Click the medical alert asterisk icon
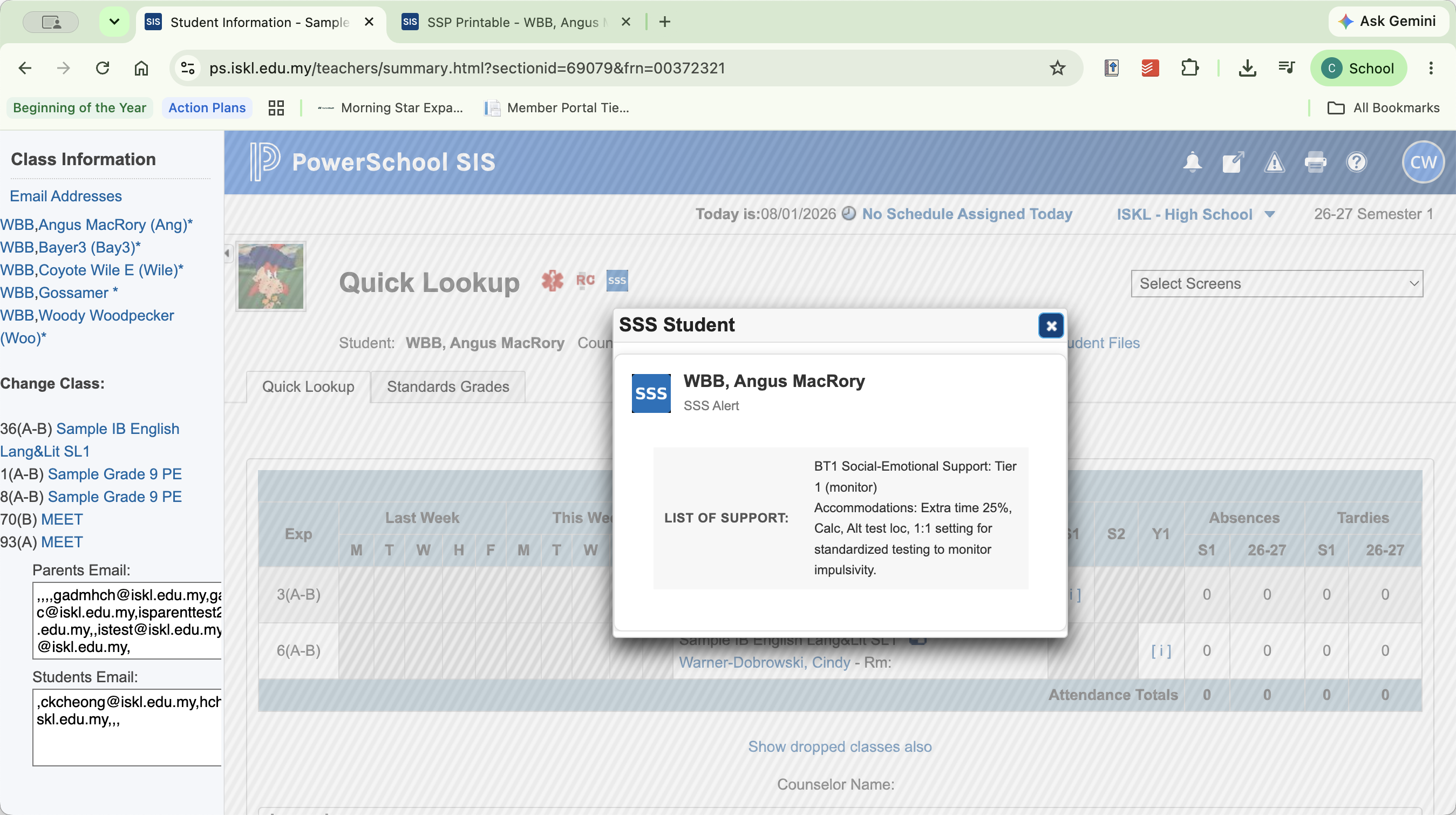 [x=552, y=280]
